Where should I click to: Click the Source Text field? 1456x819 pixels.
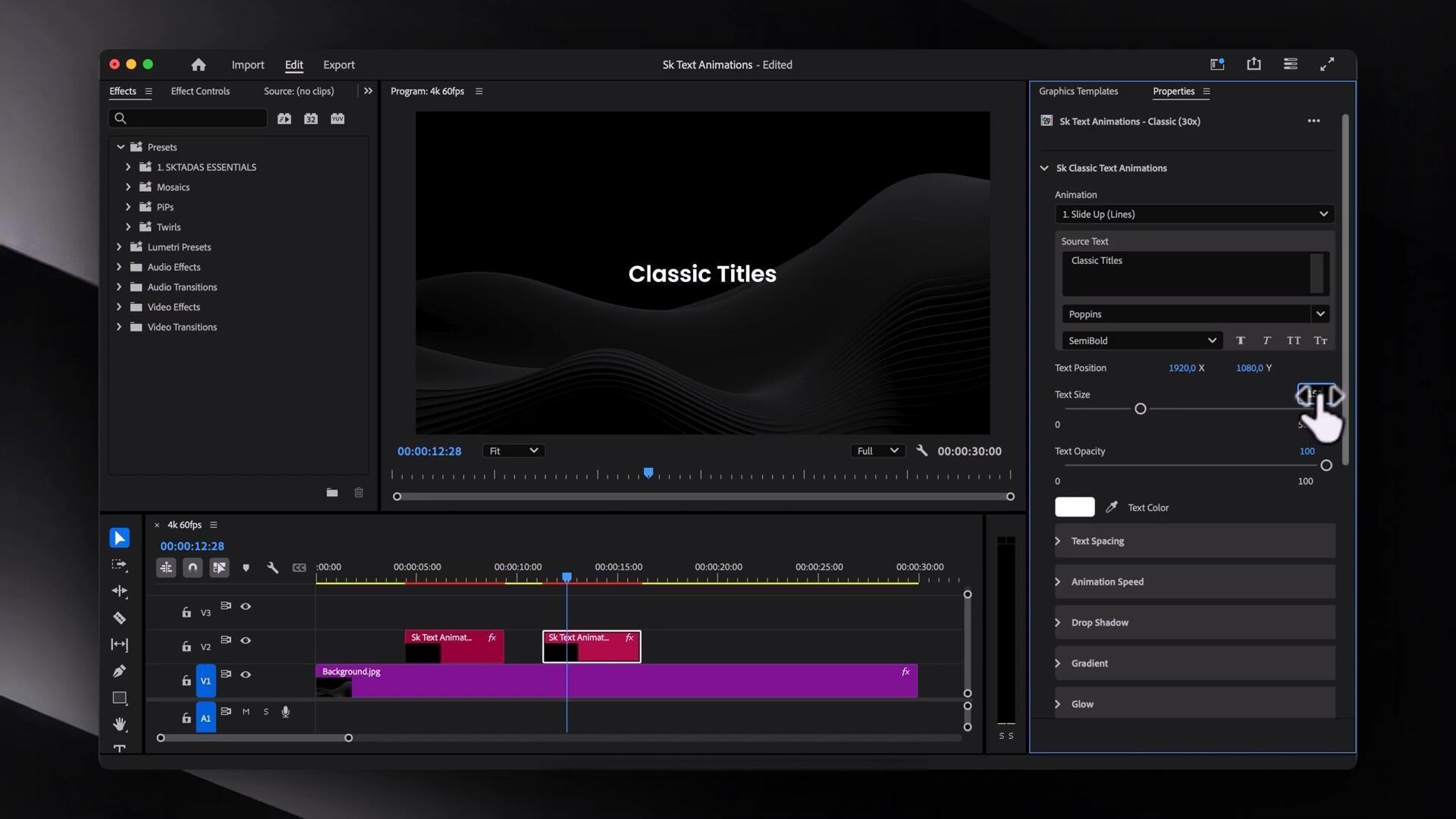1186,273
